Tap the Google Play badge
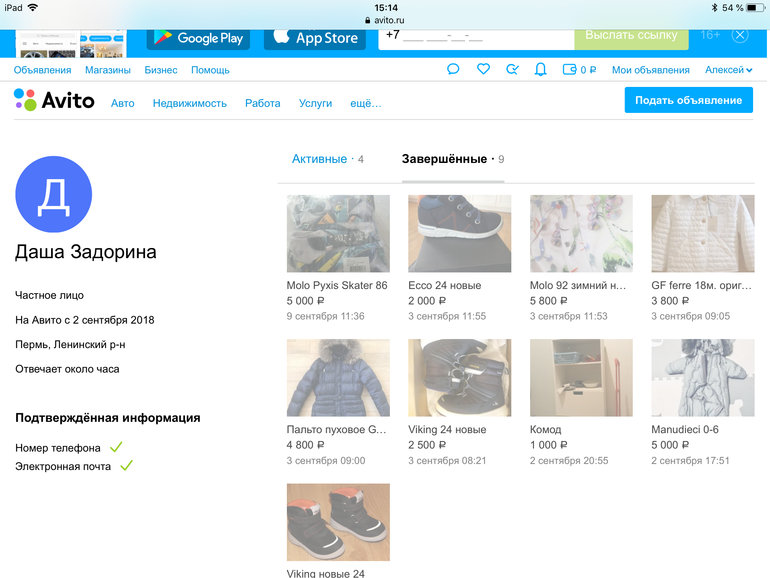Screen dimensions: 770x578 (199, 38)
